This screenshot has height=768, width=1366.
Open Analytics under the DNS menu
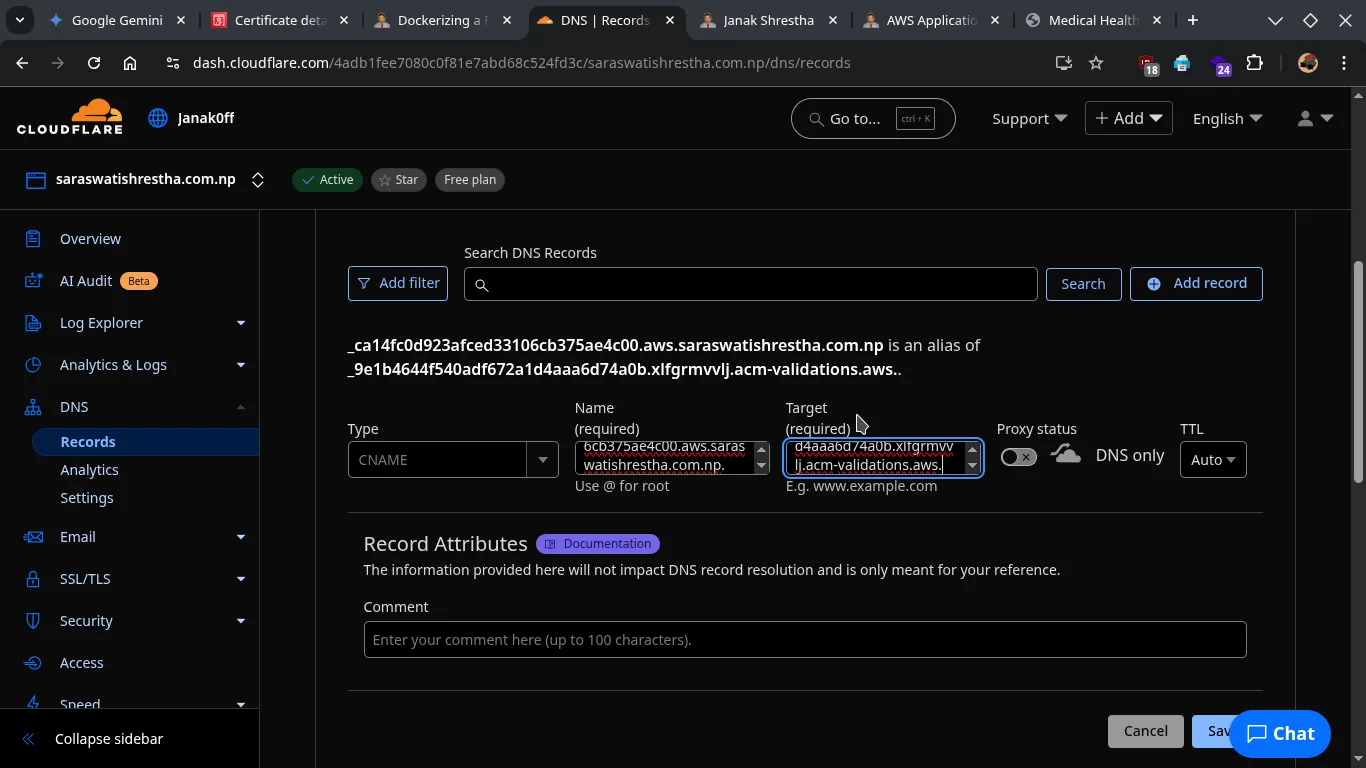tap(89, 470)
